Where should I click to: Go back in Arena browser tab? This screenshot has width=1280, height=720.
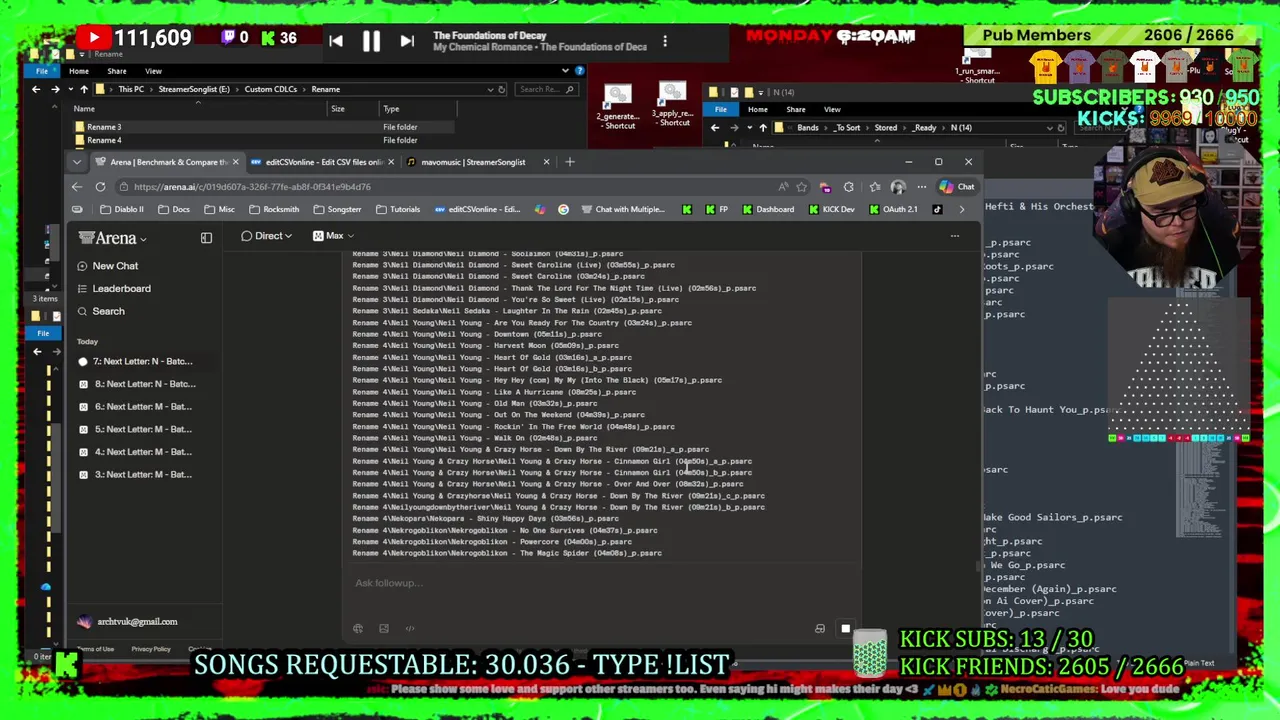pyautogui.click(x=77, y=187)
